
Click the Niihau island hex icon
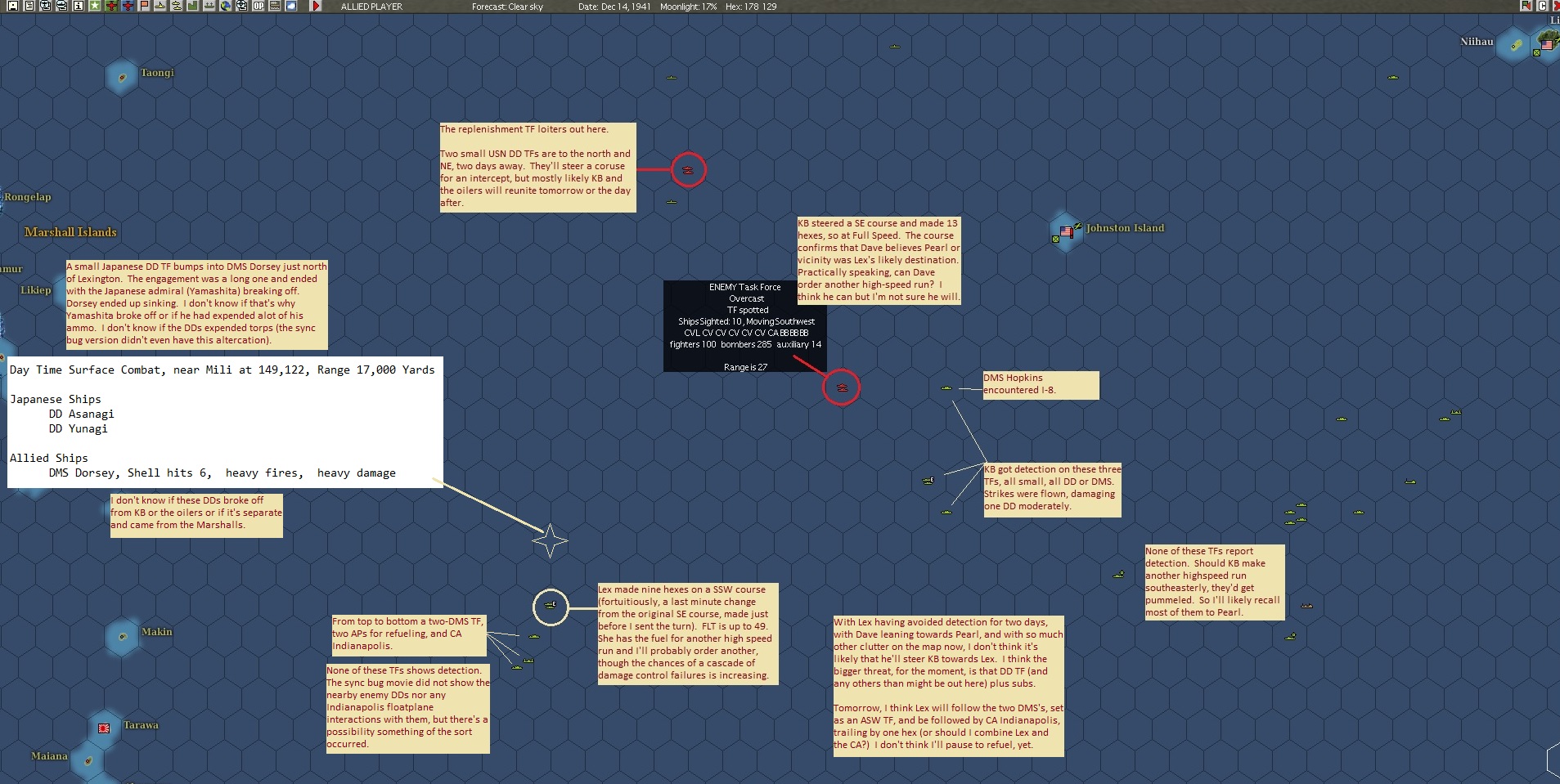(1516, 46)
